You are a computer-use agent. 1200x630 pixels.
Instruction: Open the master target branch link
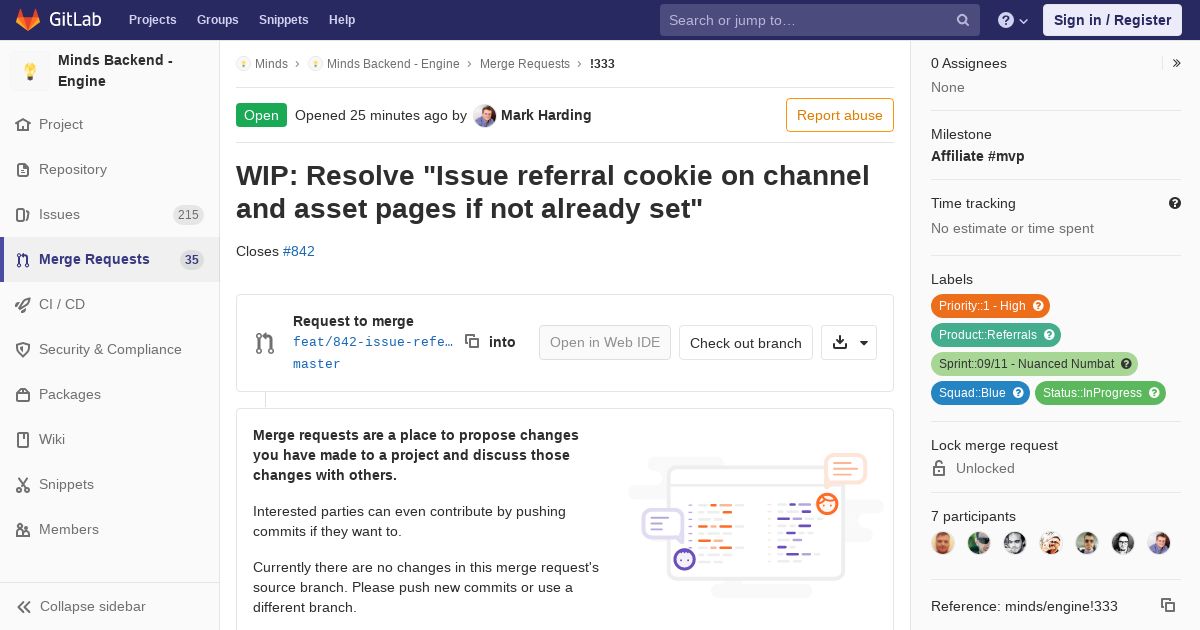coord(317,364)
